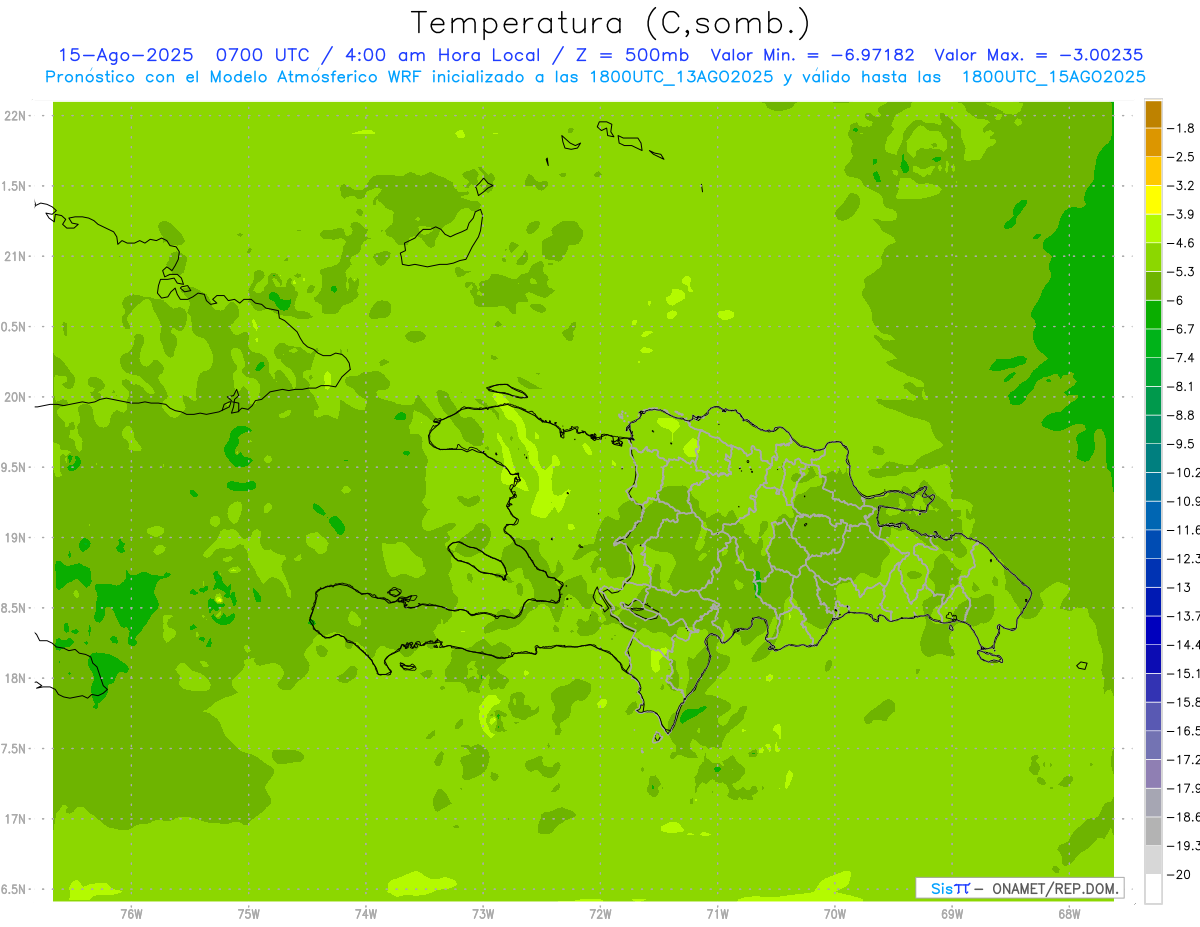1200x927 pixels.
Task: Click the "19N" latitude label
Action: (15, 538)
